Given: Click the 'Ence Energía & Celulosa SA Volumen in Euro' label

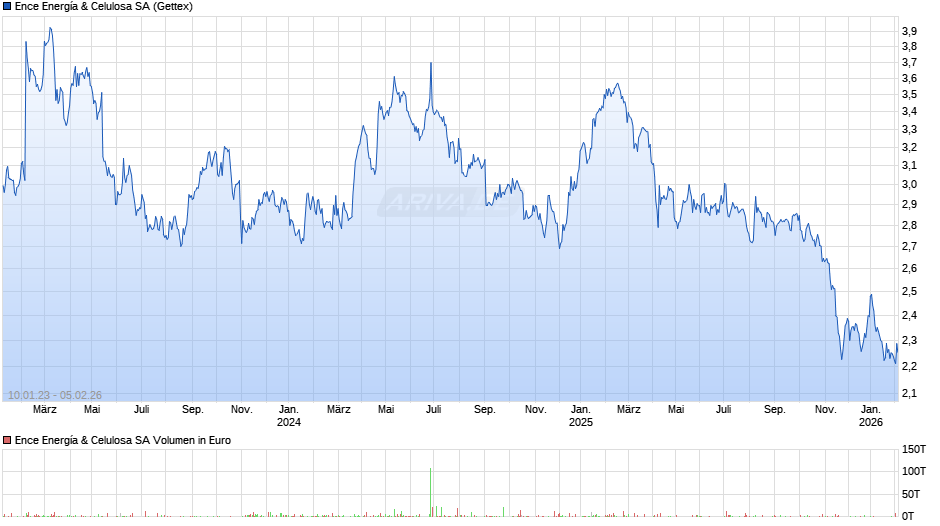Looking at the screenshot, I should tap(123, 440).
